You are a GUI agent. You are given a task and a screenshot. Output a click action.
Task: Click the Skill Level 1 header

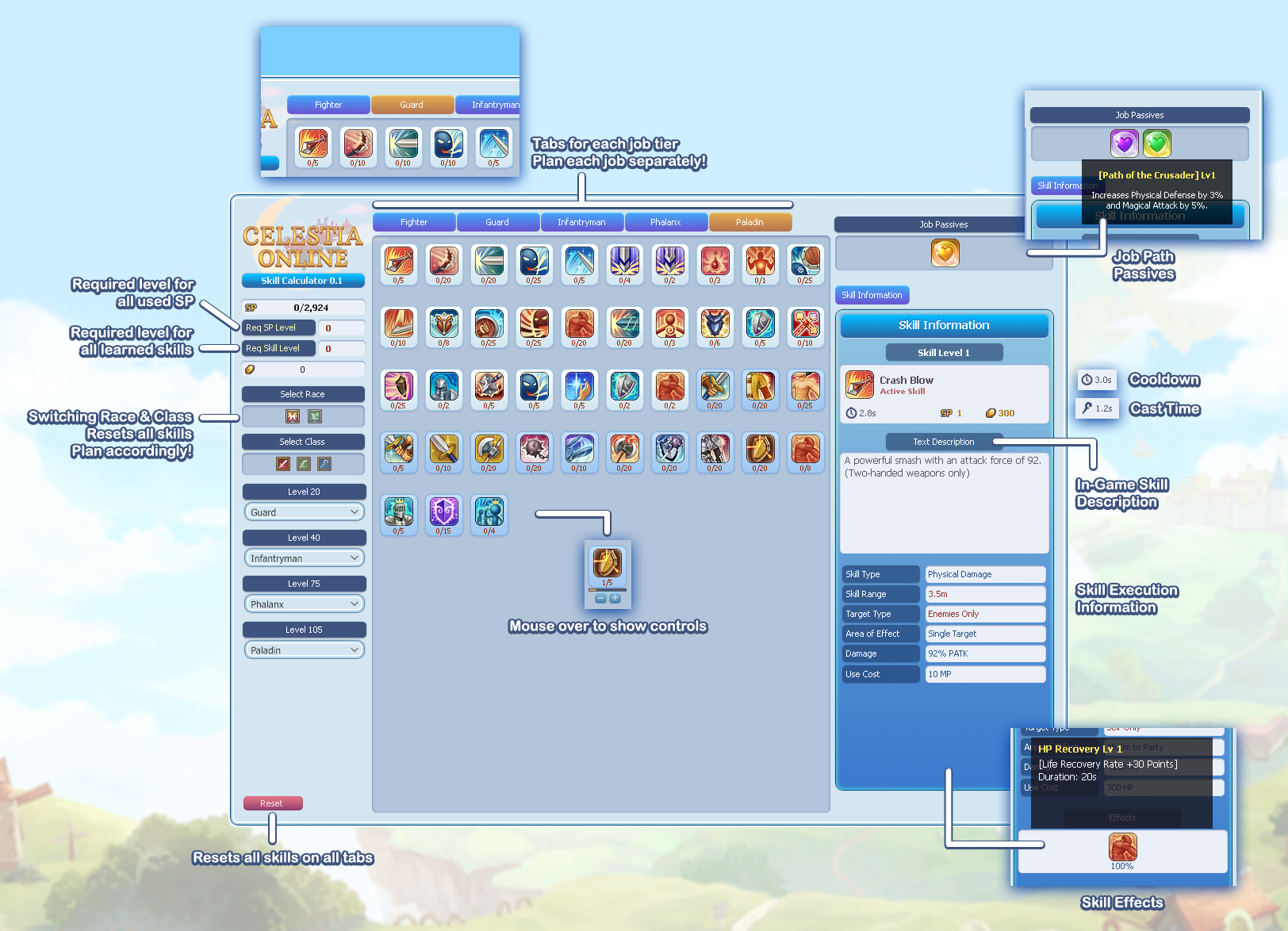pyautogui.click(x=944, y=353)
